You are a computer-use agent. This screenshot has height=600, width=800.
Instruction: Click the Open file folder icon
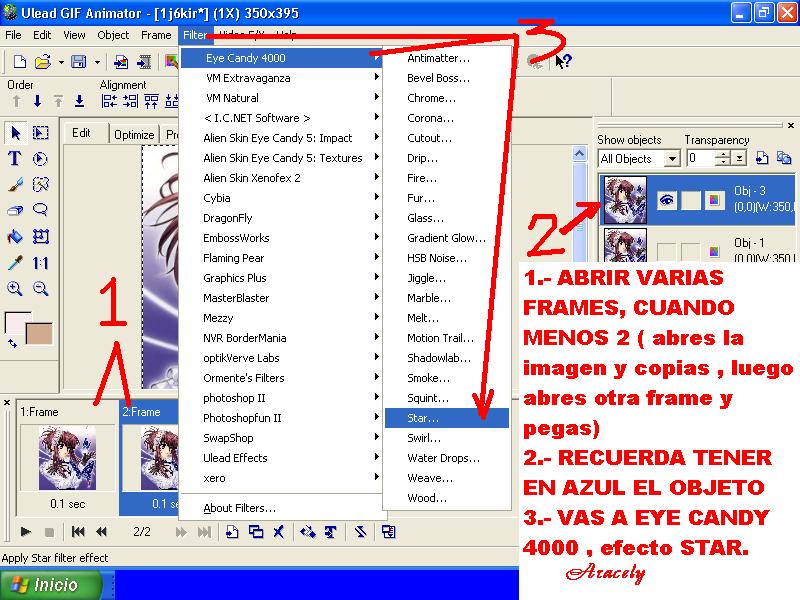click(x=43, y=62)
